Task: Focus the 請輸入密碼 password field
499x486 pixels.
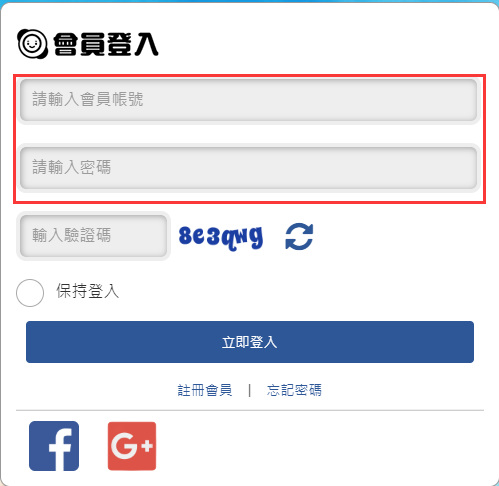Action: 248,168
